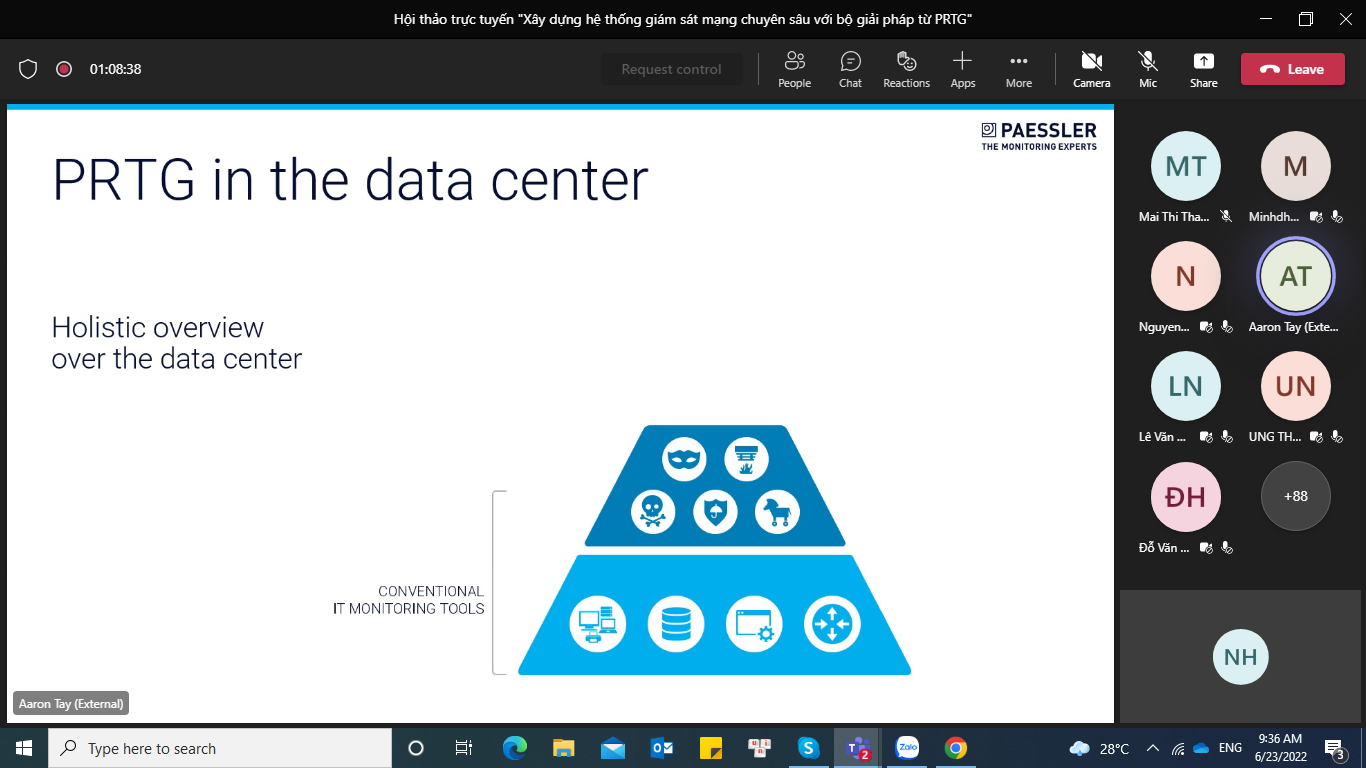Open Zalo from taskbar
The image size is (1366, 768).
click(x=906, y=748)
